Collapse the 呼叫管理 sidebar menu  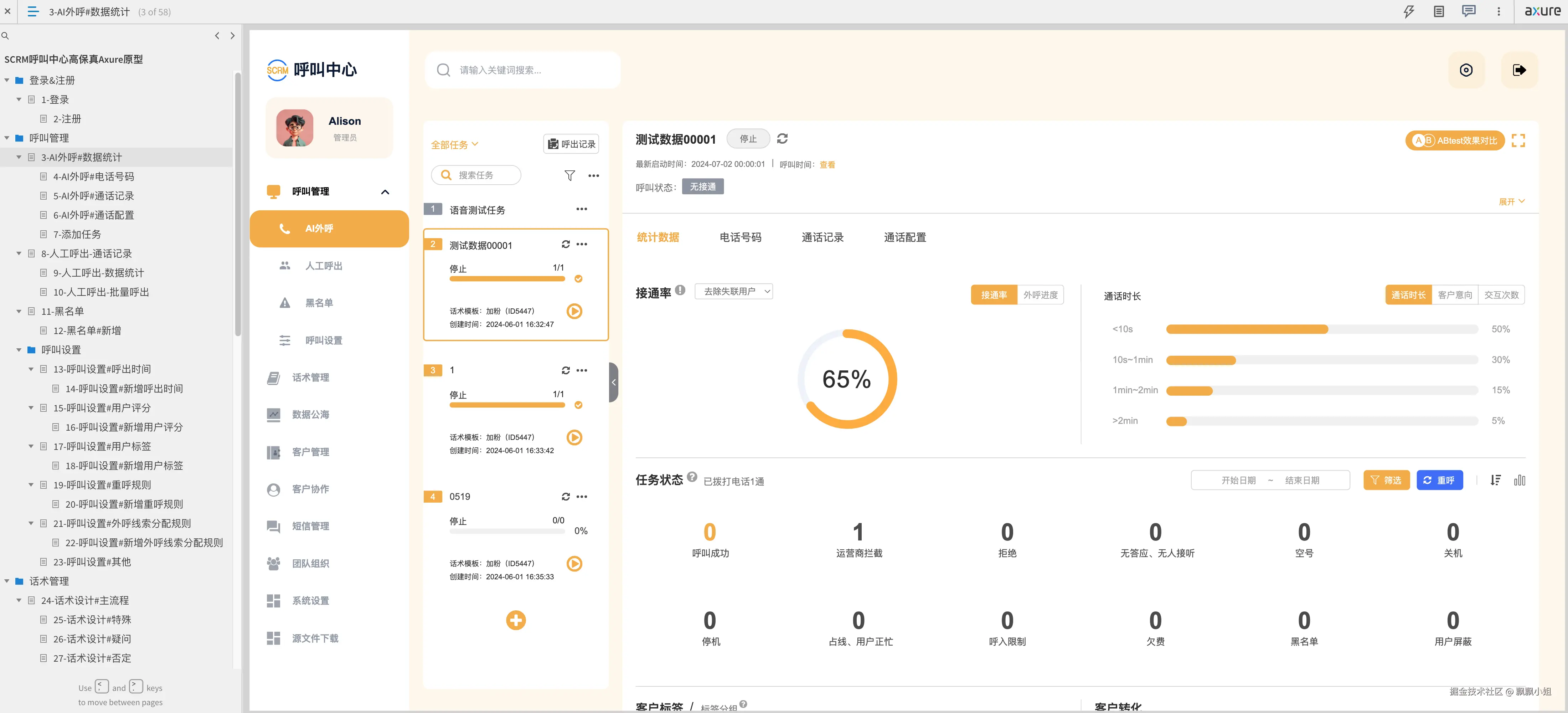coord(385,192)
